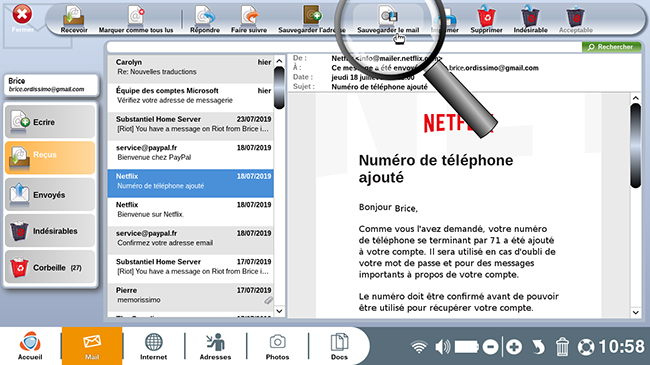This screenshot has height=365, width=650.
Task: Click the battery indicator icon
Action: point(467,347)
